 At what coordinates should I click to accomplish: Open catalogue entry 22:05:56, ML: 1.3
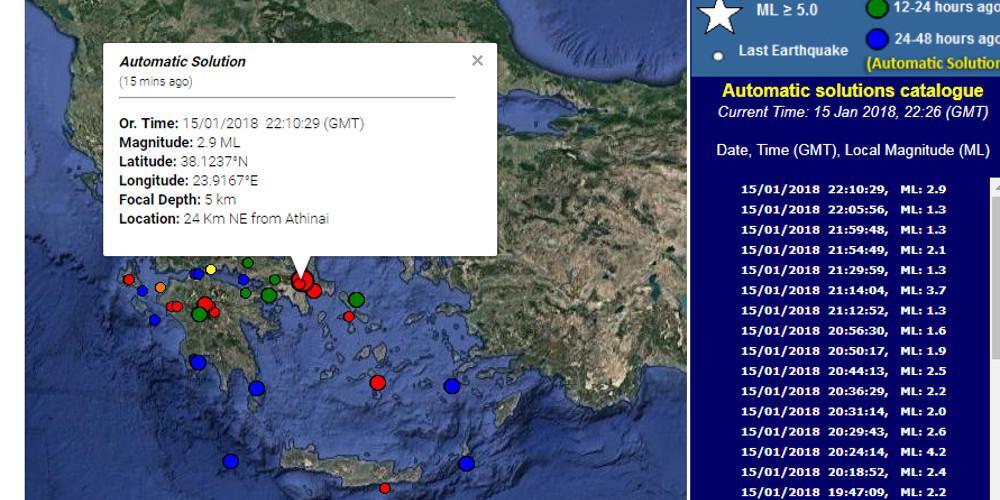843,210
